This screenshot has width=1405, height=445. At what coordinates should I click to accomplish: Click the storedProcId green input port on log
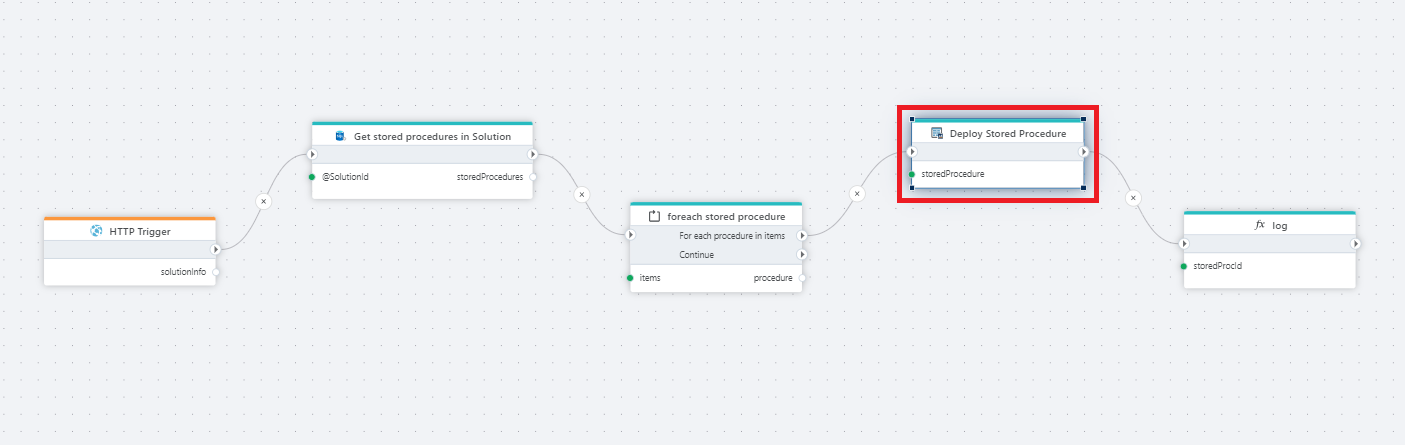(1184, 266)
